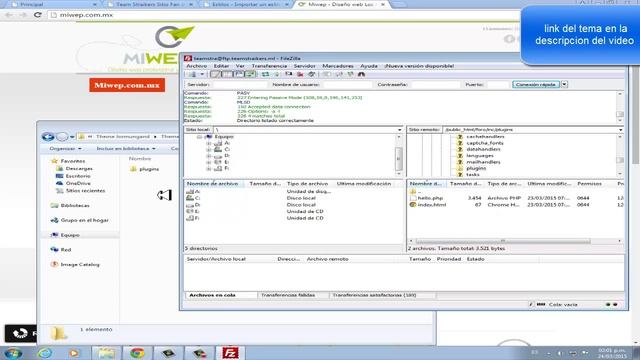This screenshot has width=640, height=360.
Task: Click the Servidor input field
Action: [x=240, y=84]
